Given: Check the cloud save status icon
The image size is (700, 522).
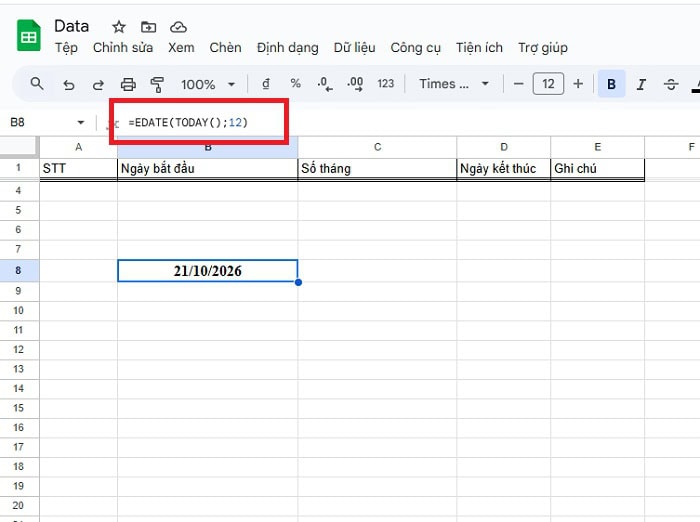Looking at the screenshot, I should coord(178,27).
